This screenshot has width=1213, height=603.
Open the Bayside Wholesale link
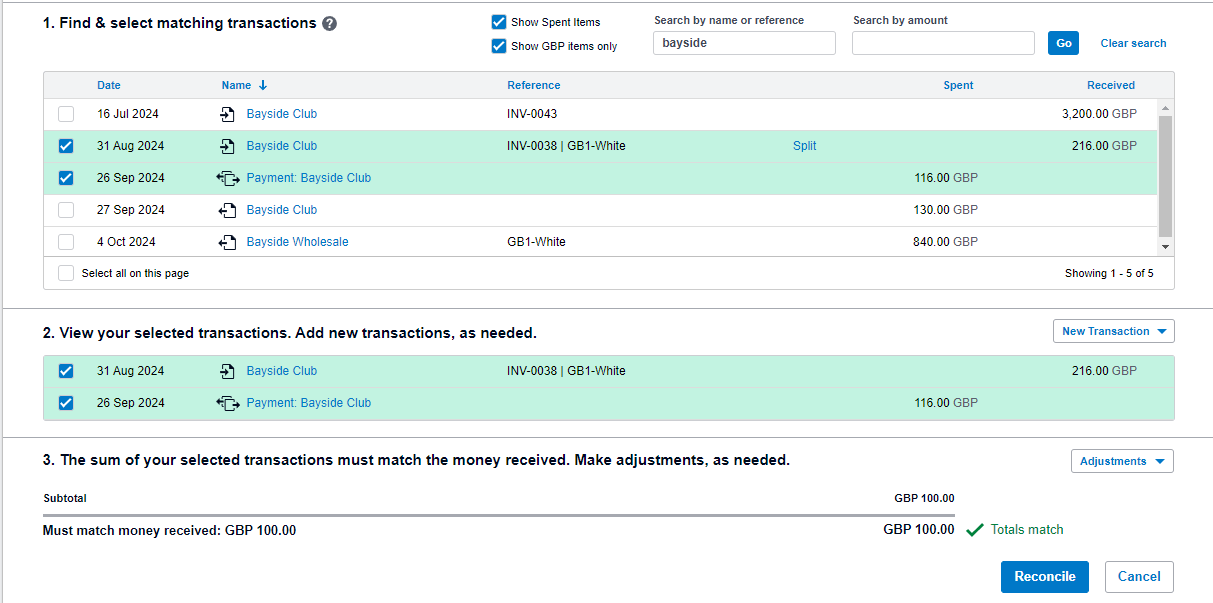[298, 242]
